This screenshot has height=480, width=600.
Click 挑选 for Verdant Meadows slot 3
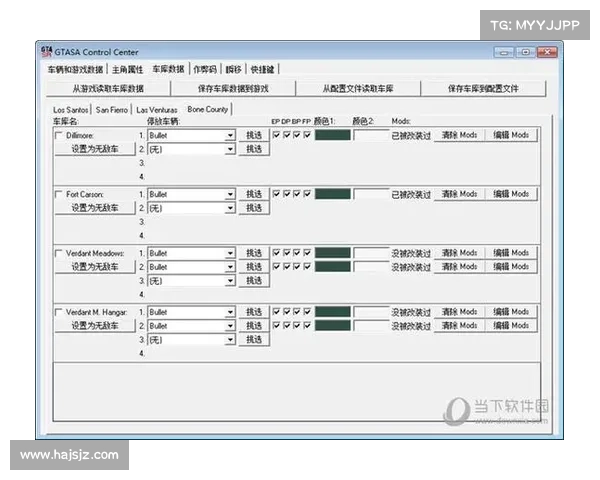[254, 281]
